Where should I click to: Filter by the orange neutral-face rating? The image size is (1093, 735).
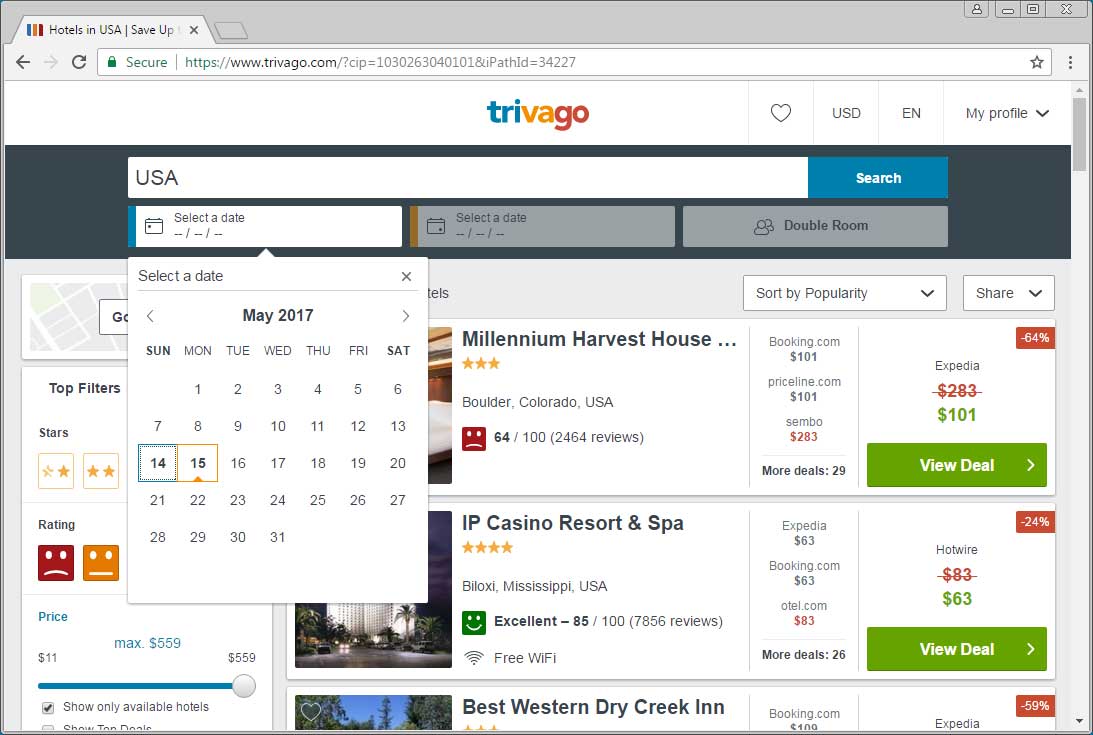tap(101, 562)
